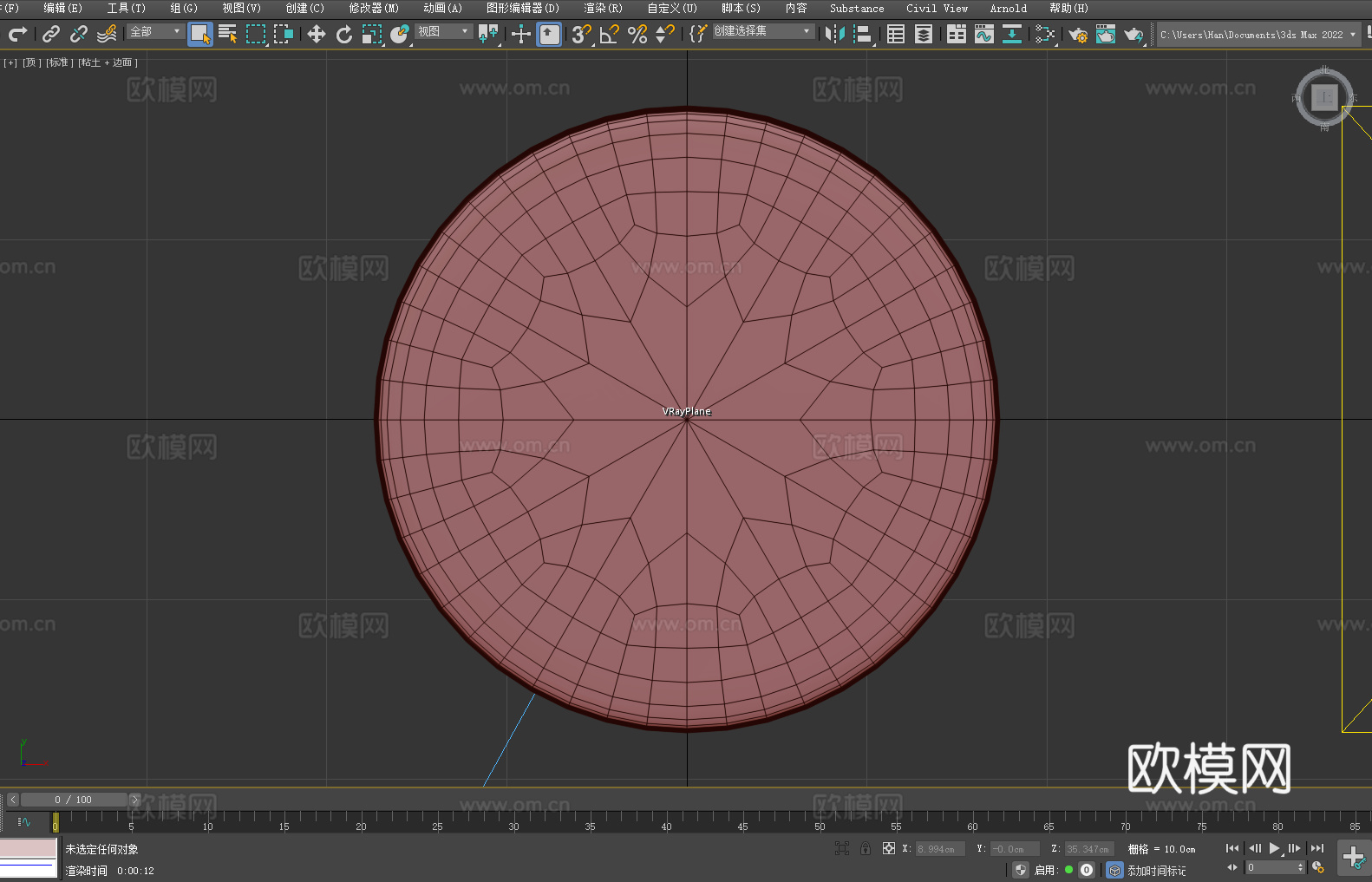Open the 编辑(E) menu
Screen dimensions: 1372x882
point(63,8)
